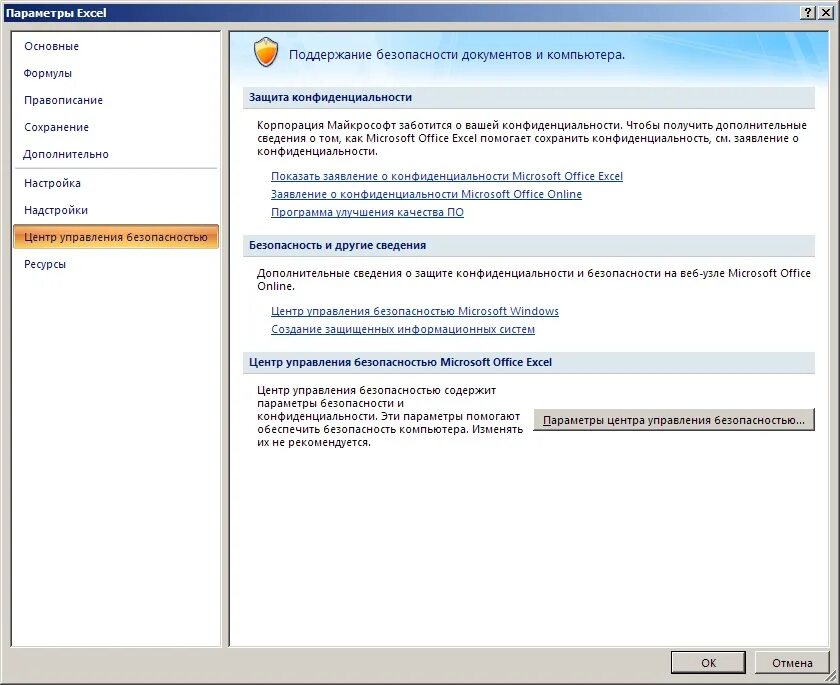The image size is (840, 685).
Task: Open Программа улучшения качества ПО link
Action: click(x=367, y=213)
